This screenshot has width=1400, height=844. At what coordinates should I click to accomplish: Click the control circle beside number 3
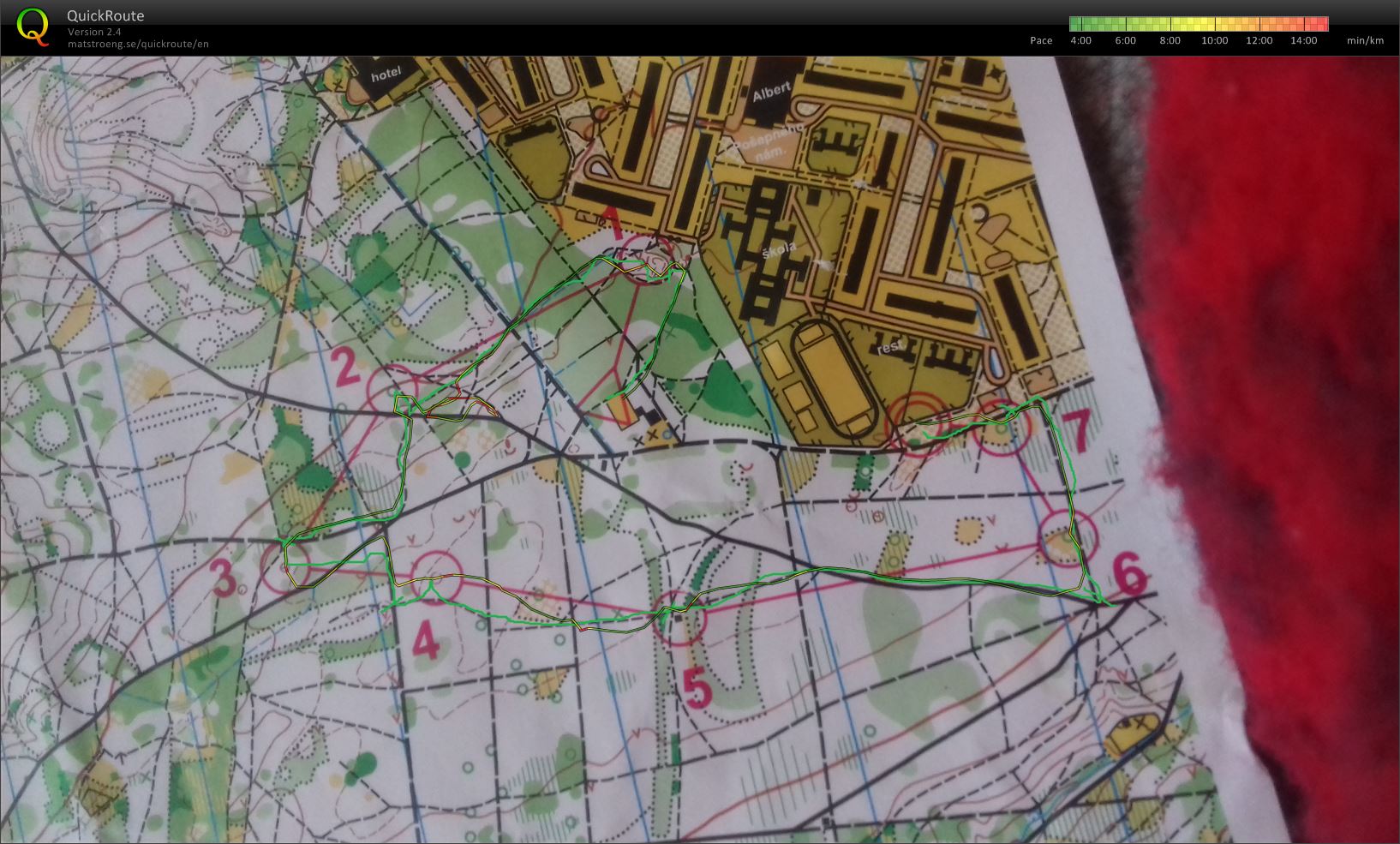point(287,568)
